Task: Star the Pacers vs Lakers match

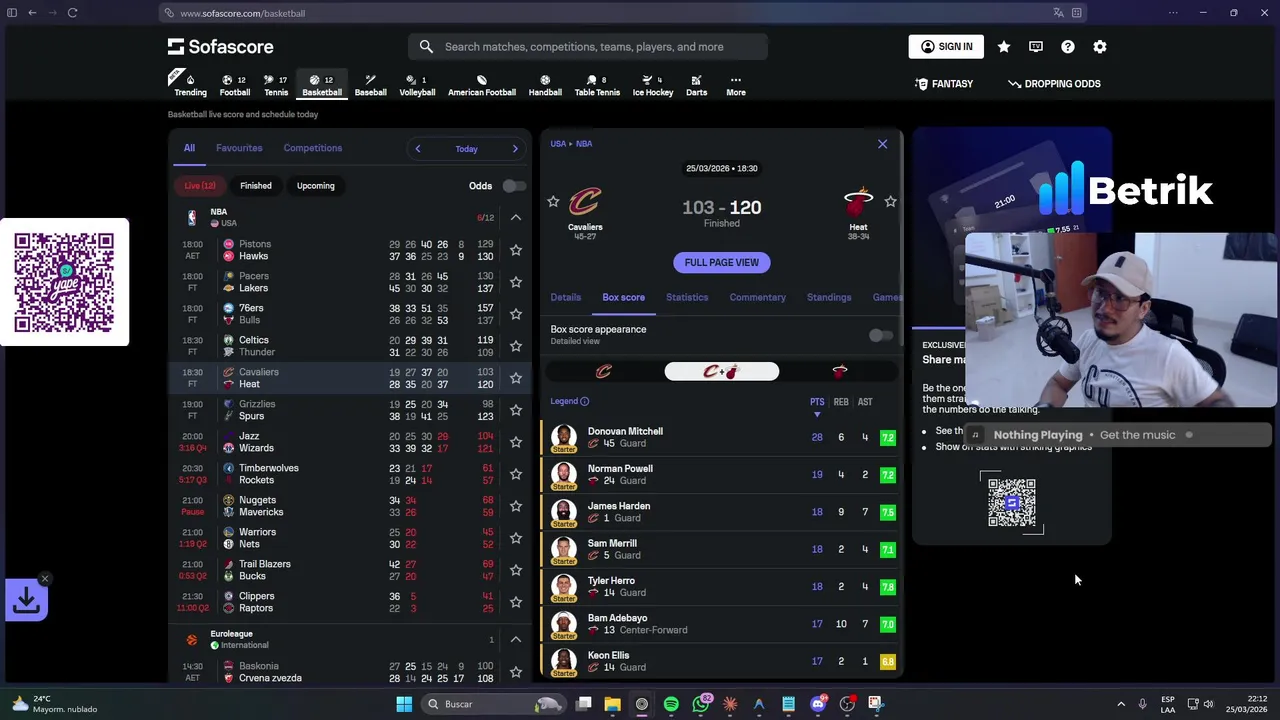Action: click(516, 282)
